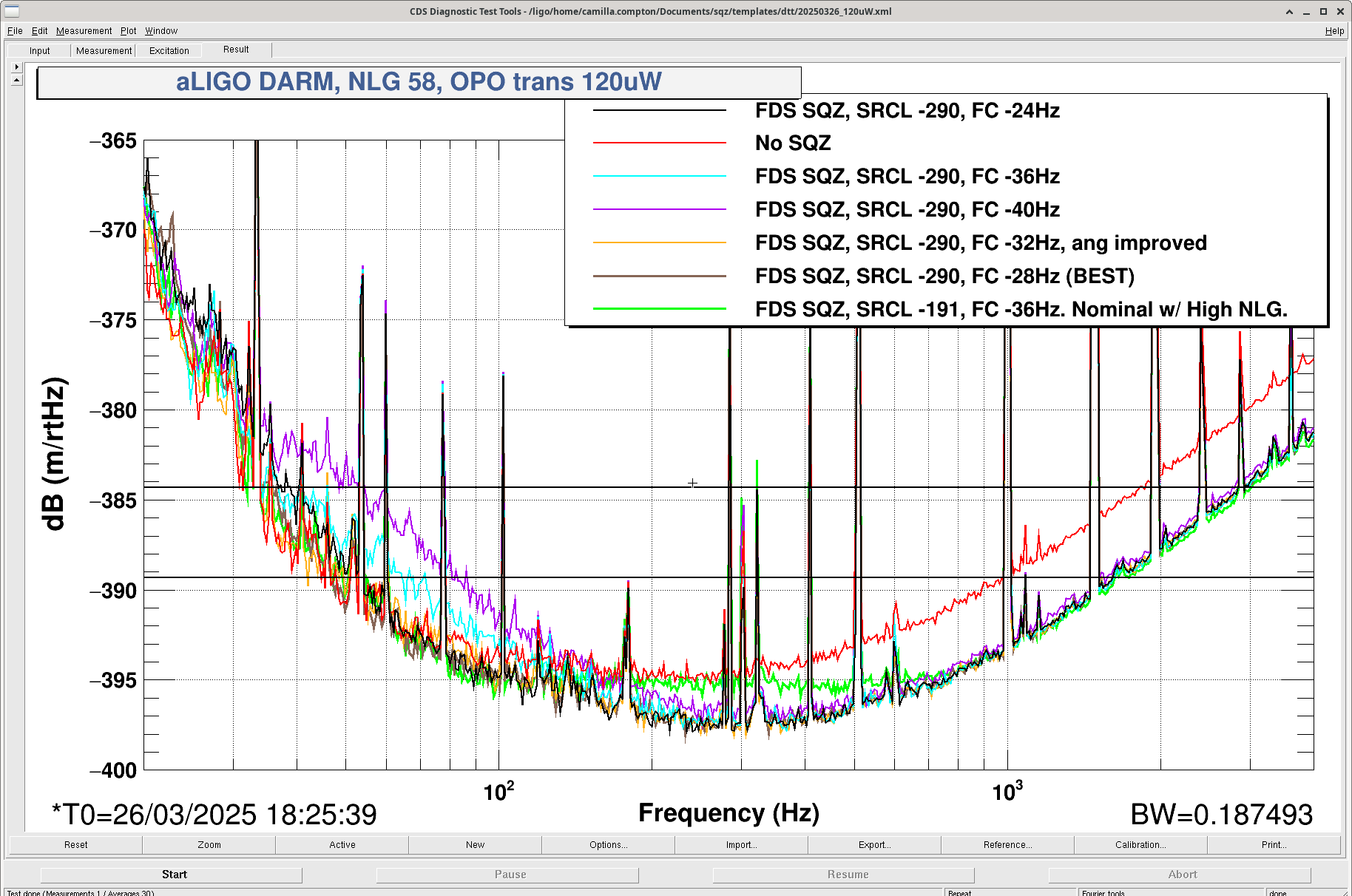
Task: Open the Plot menu
Action: tap(129, 31)
